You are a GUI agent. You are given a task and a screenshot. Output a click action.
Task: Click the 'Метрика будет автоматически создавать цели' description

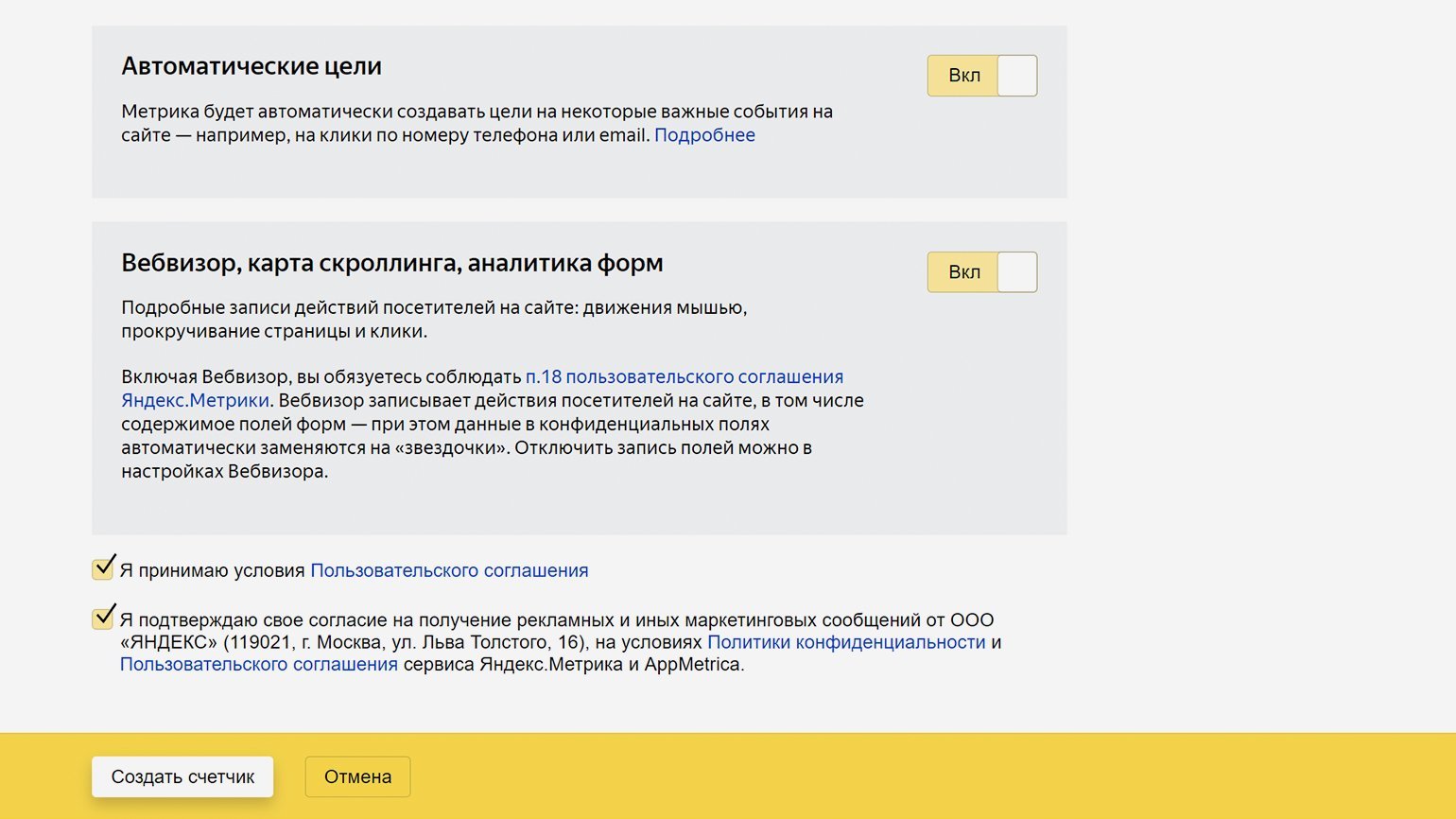click(477, 112)
